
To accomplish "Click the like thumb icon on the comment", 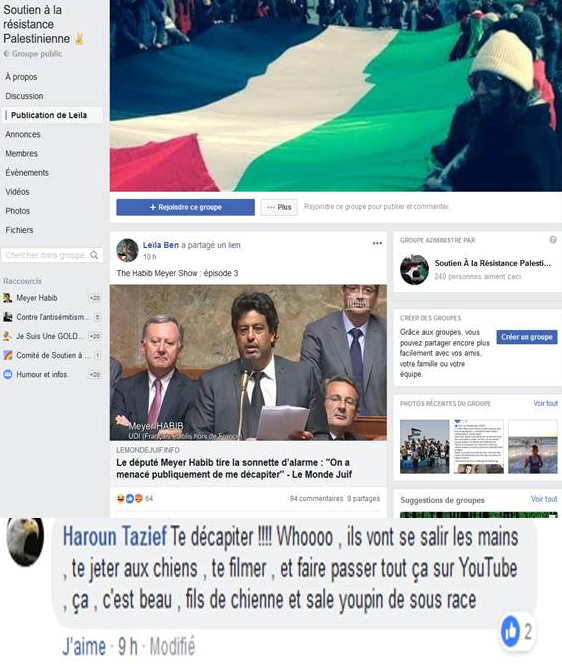I will tap(510, 631).
